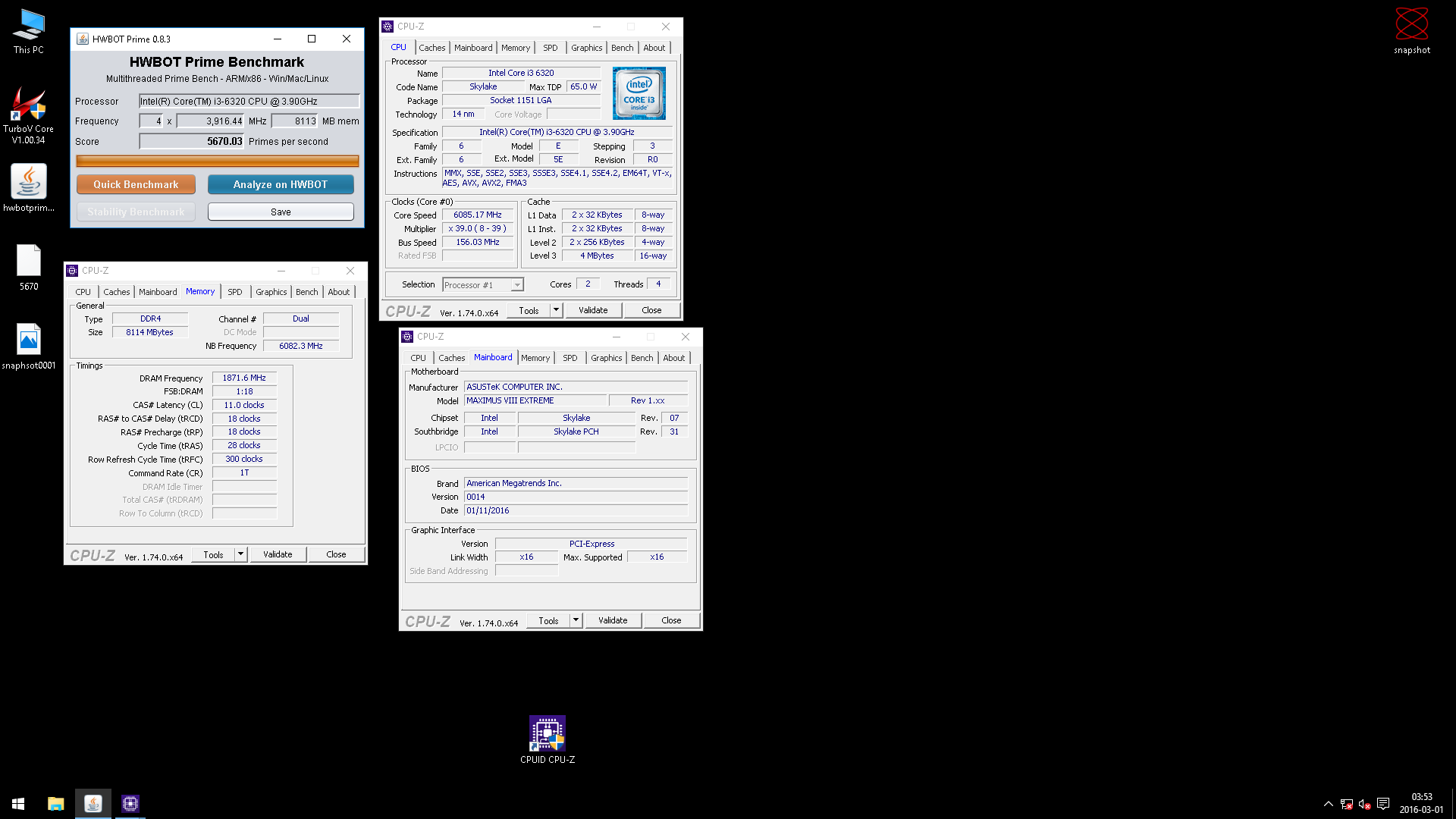Select the 5670 file on the desktop
The height and width of the screenshot is (819, 1456).
pos(28,267)
